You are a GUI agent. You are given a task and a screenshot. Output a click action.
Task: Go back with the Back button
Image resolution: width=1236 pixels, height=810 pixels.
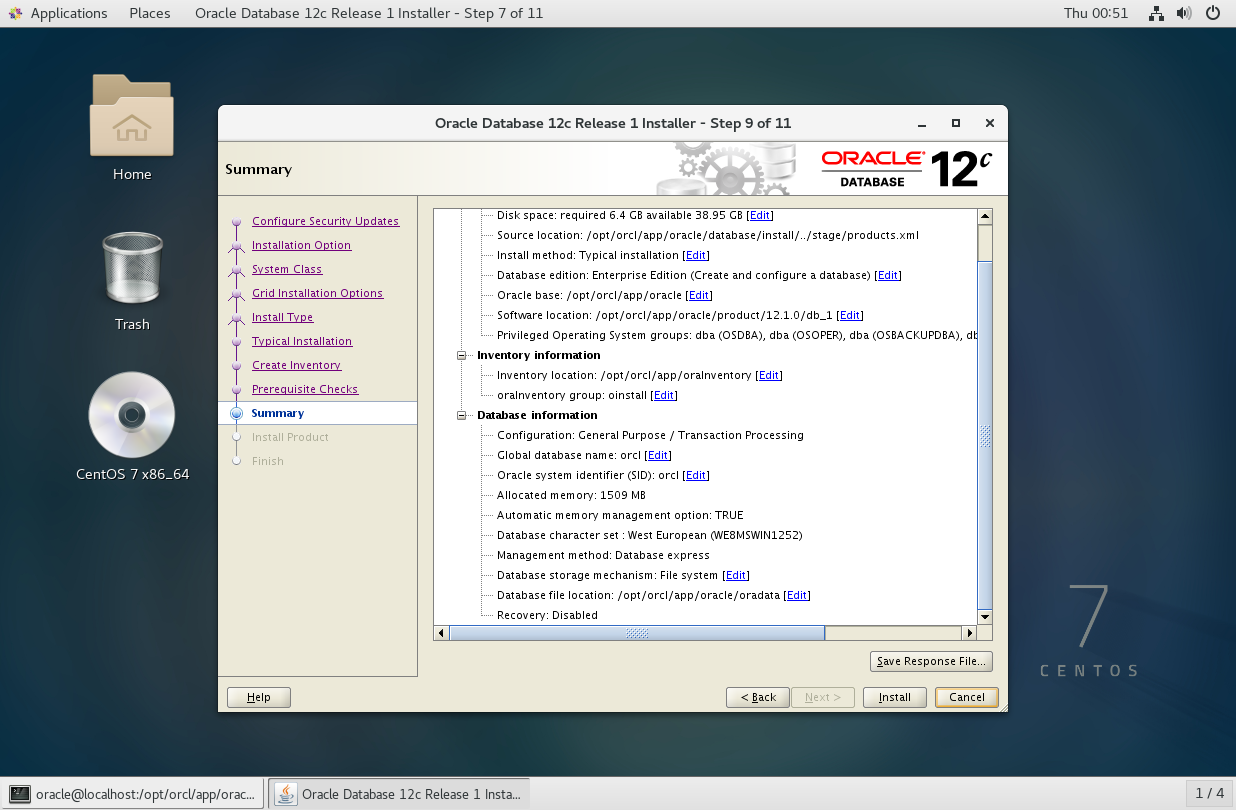point(757,697)
